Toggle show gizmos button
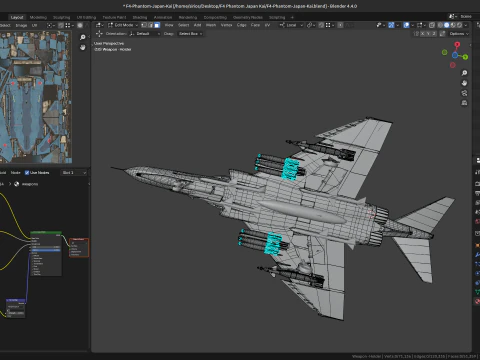 [x=391, y=25]
